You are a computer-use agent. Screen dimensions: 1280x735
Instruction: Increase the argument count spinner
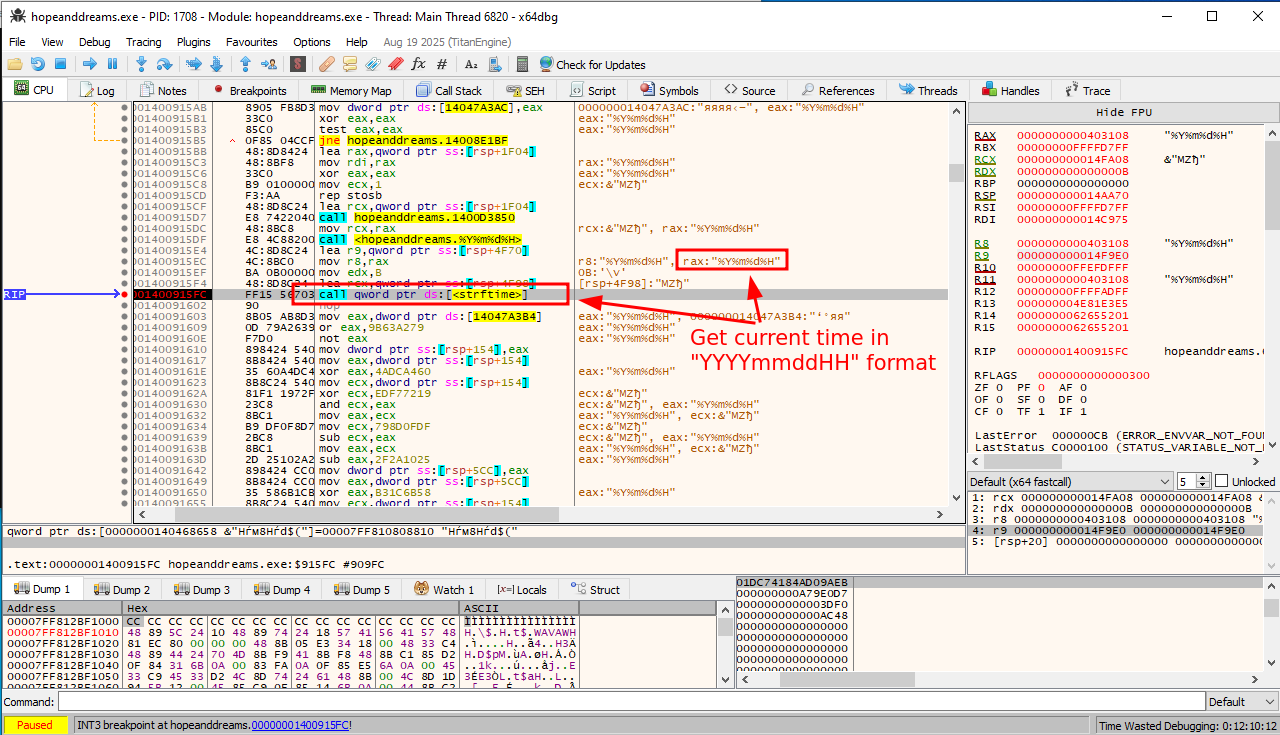(1205, 477)
